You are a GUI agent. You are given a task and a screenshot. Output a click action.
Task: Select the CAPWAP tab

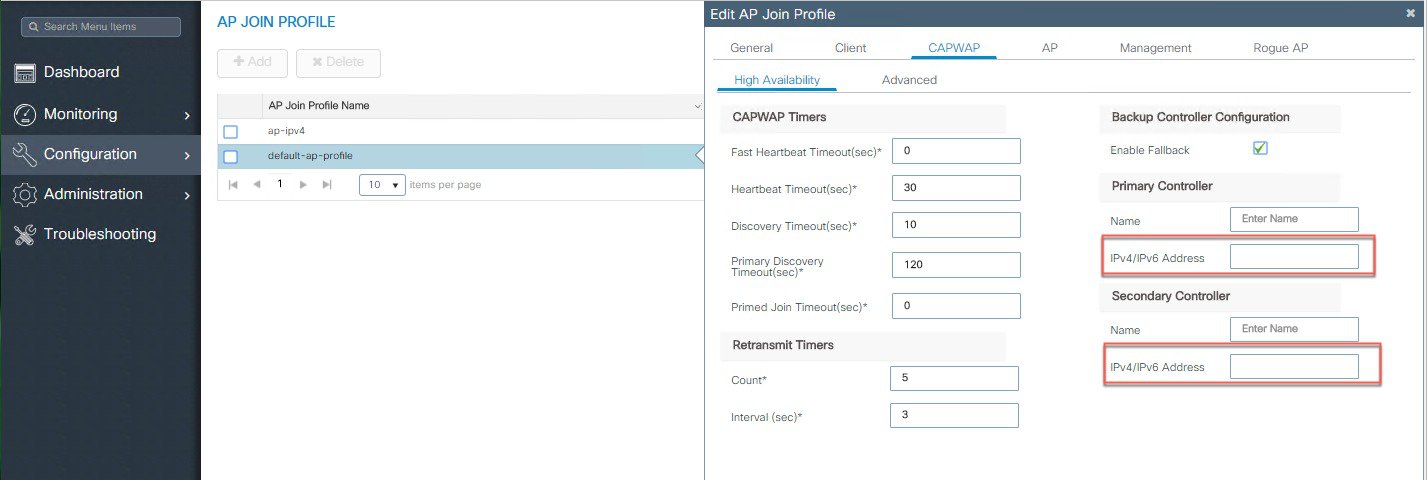click(954, 48)
